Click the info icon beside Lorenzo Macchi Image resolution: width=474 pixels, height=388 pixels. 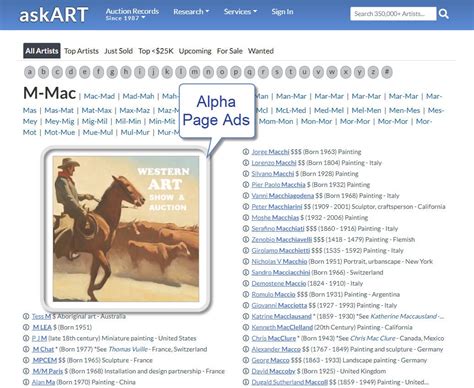click(x=246, y=163)
